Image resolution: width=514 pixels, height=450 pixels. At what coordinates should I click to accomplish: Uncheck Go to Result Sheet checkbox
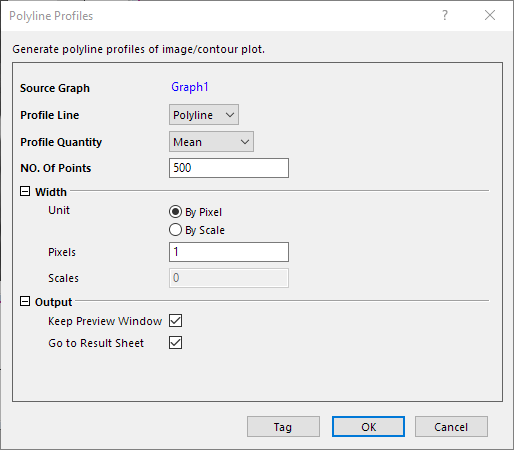coord(175,343)
